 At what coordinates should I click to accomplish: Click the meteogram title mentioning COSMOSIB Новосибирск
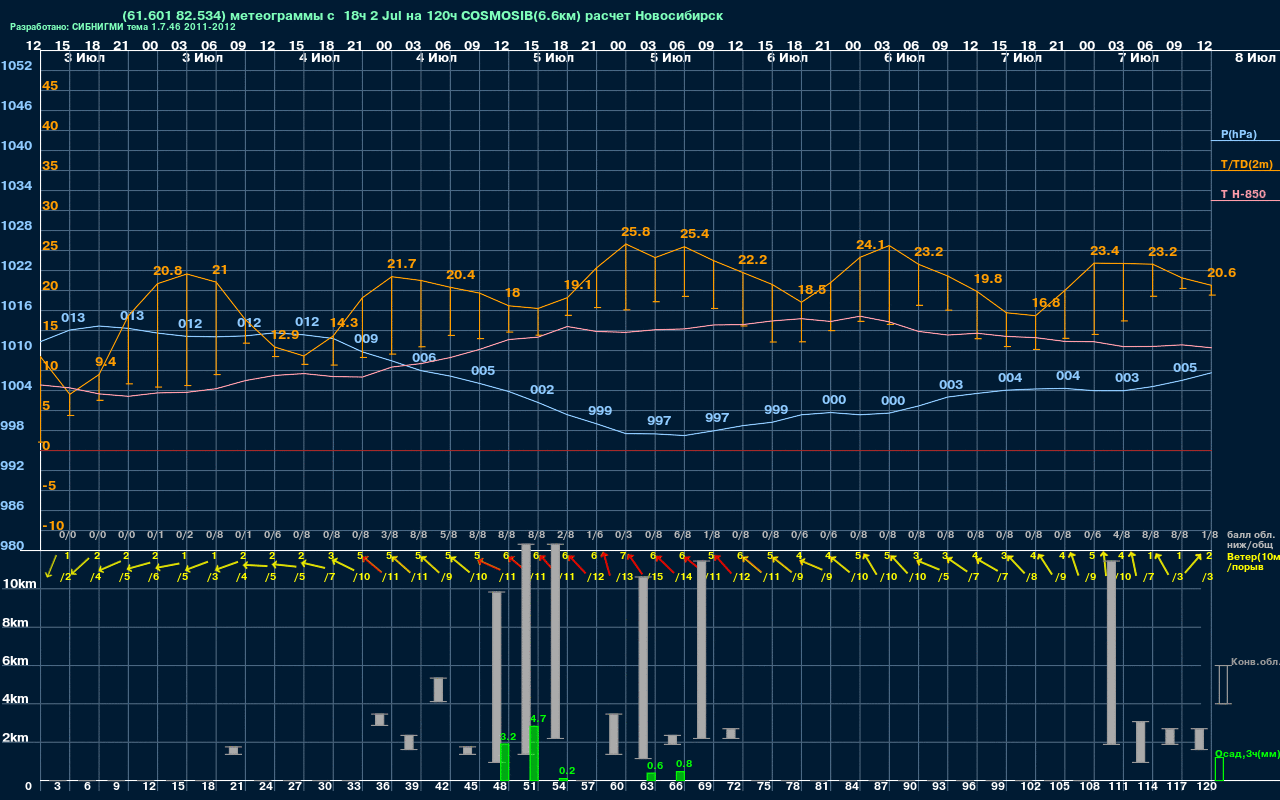tap(422, 16)
